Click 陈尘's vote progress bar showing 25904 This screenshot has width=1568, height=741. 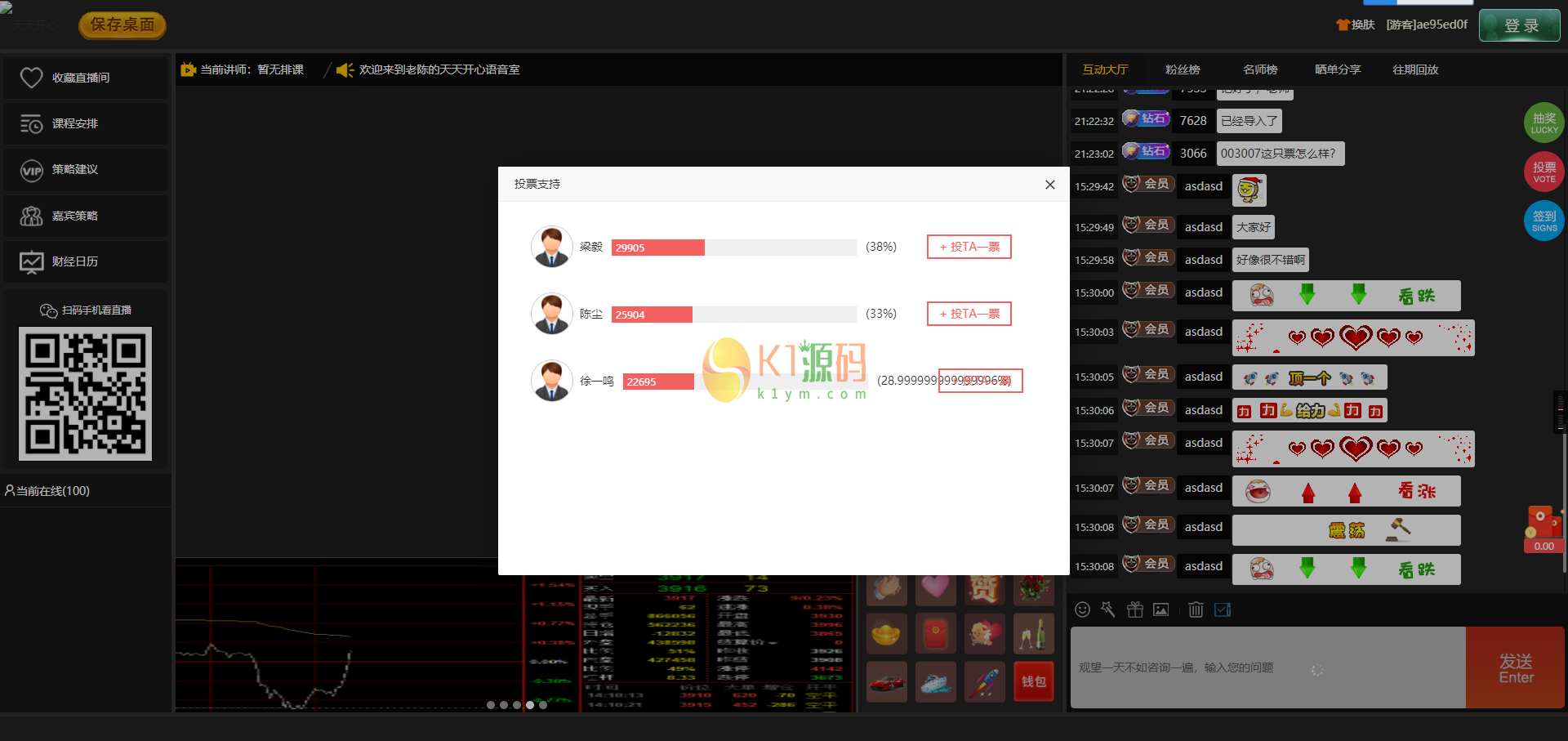click(734, 315)
